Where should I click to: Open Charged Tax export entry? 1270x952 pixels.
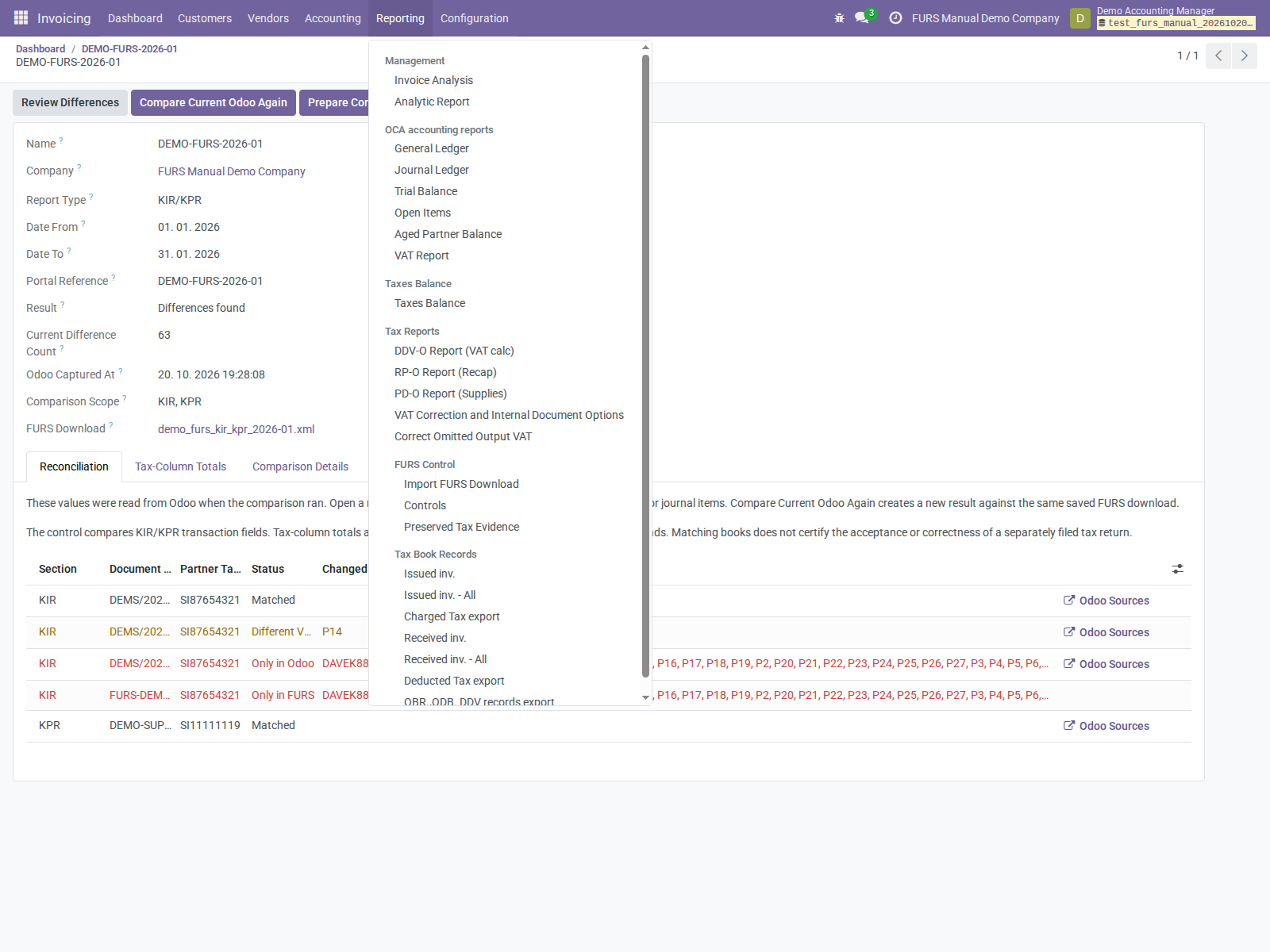(452, 616)
